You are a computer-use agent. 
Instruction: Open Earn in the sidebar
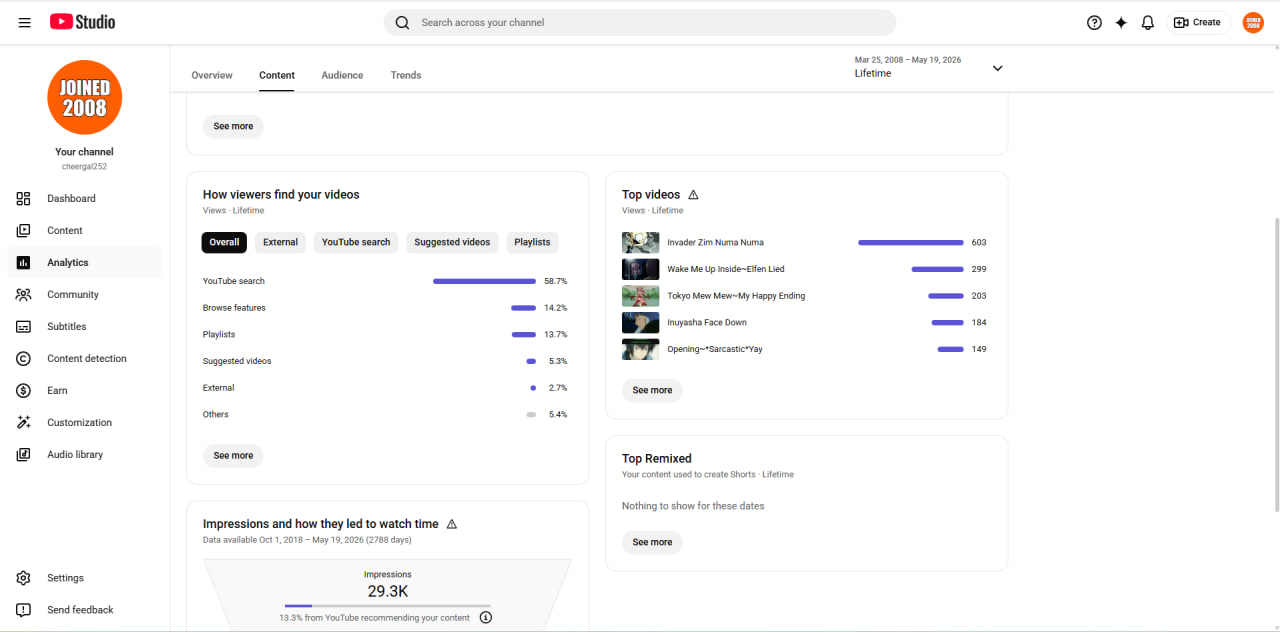(x=84, y=391)
